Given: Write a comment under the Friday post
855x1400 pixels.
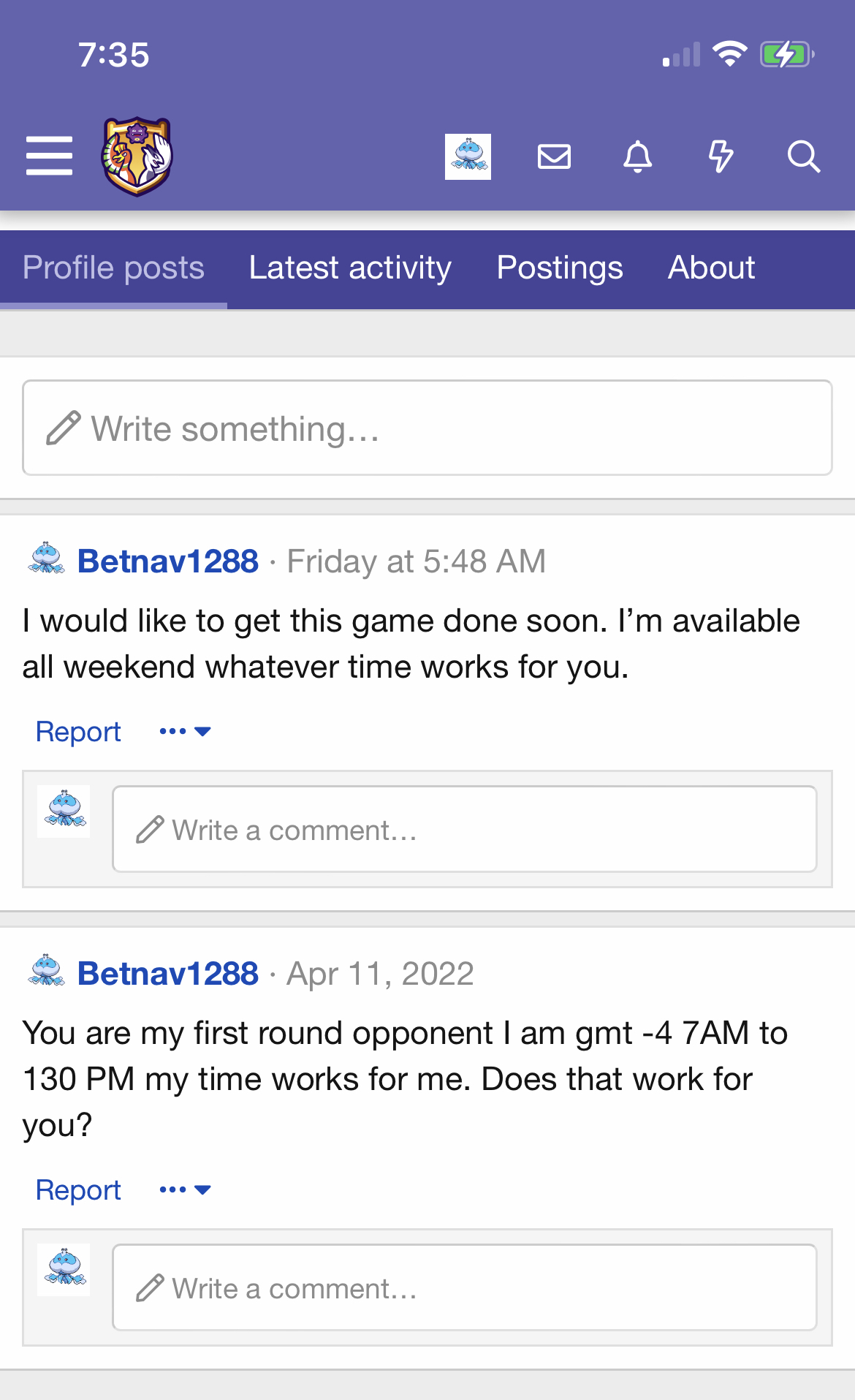Looking at the screenshot, I should pyautogui.click(x=464, y=830).
